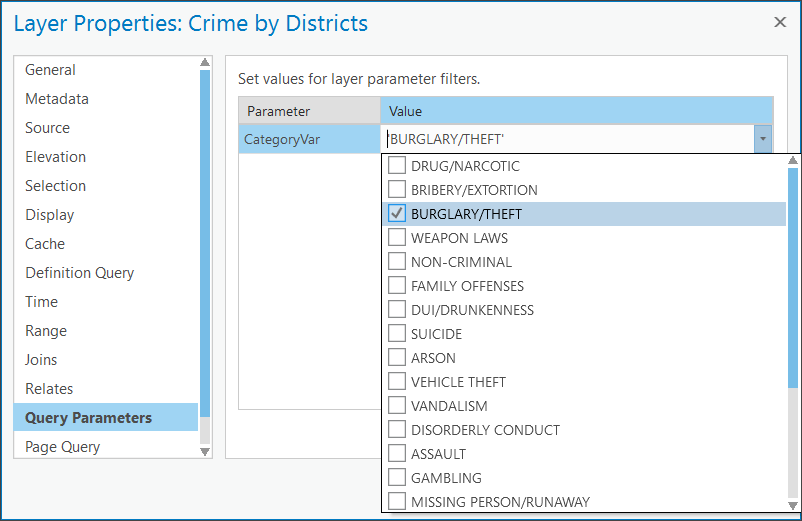The height and width of the screenshot is (521, 802).
Task: Check the DUI/DRUNKENNESS checkbox
Action: coord(397,310)
